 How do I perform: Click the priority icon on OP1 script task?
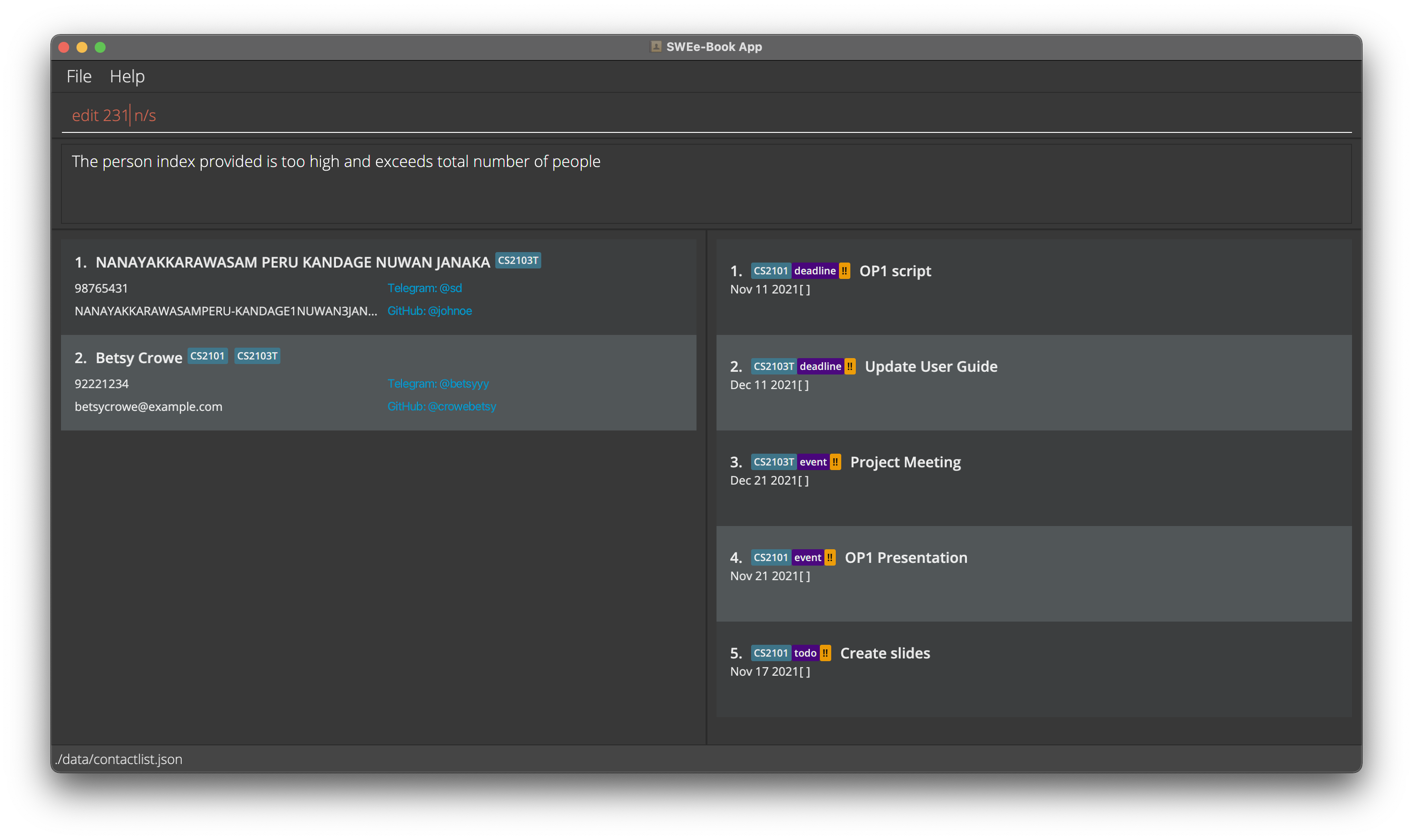point(844,271)
